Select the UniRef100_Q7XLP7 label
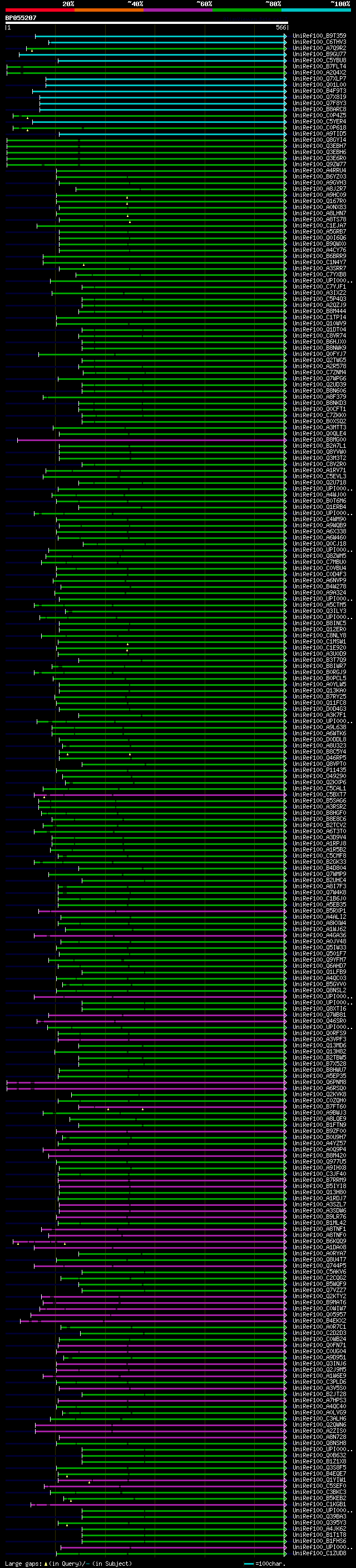The width and height of the screenshot is (356, 1568). tap(319, 78)
